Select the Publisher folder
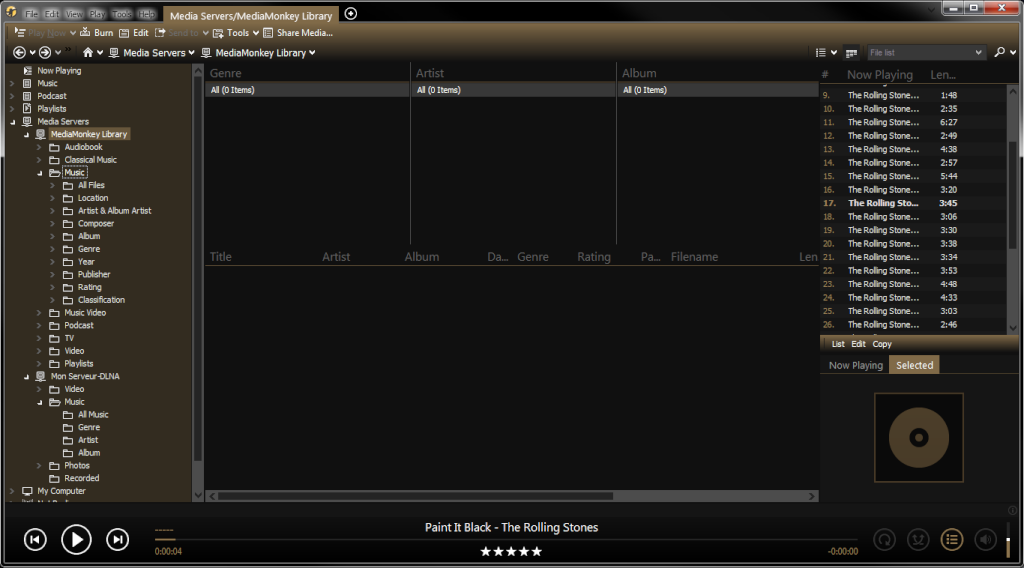The height and width of the screenshot is (568, 1024). point(94,274)
